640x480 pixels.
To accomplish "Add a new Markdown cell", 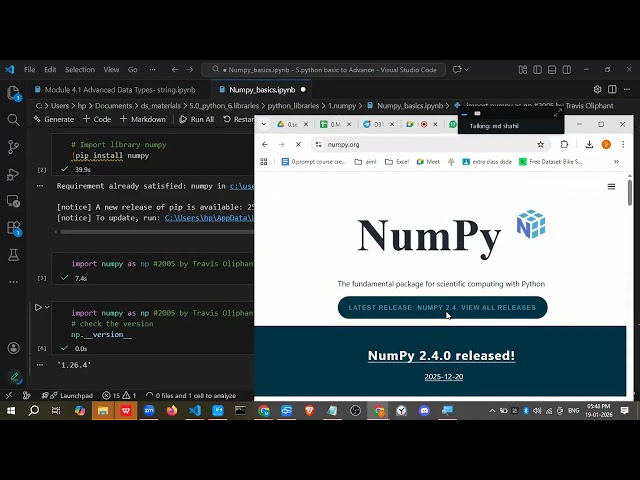I will [143, 119].
